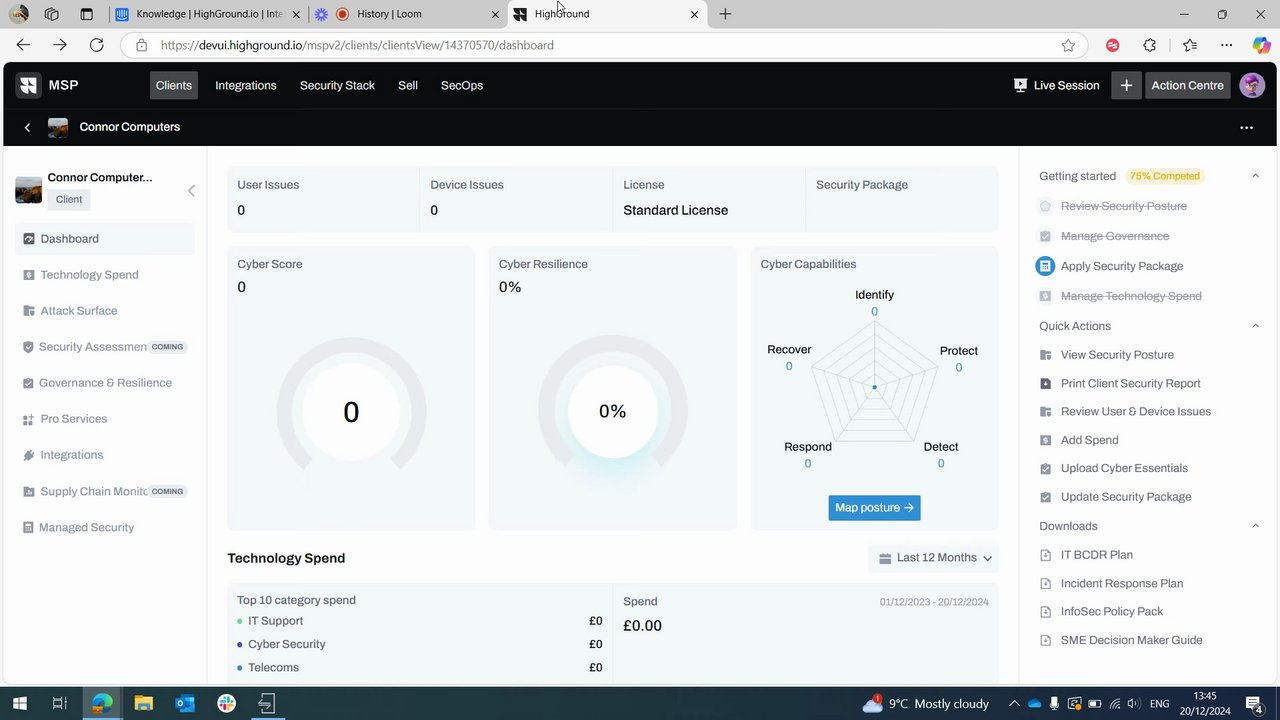Open Outlook from the Windows taskbar
1280x720 pixels.
(x=185, y=703)
